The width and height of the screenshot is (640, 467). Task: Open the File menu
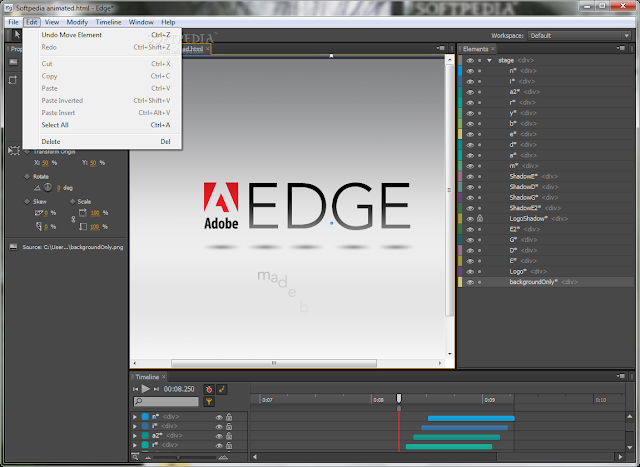pos(13,22)
